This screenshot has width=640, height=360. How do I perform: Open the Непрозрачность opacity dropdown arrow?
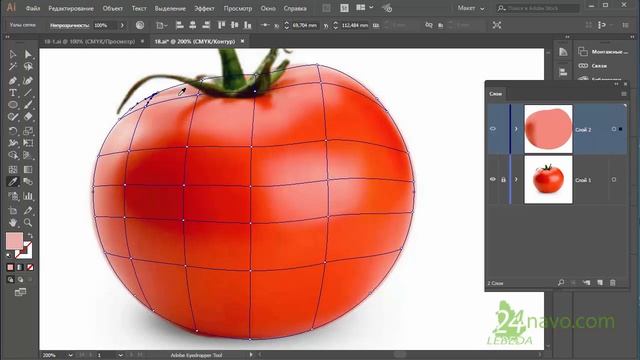(x=122, y=25)
